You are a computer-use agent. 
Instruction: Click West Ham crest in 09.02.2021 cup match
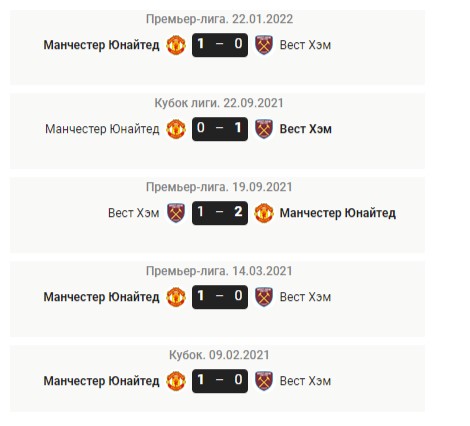pyautogui.click(x=264, y=381)
